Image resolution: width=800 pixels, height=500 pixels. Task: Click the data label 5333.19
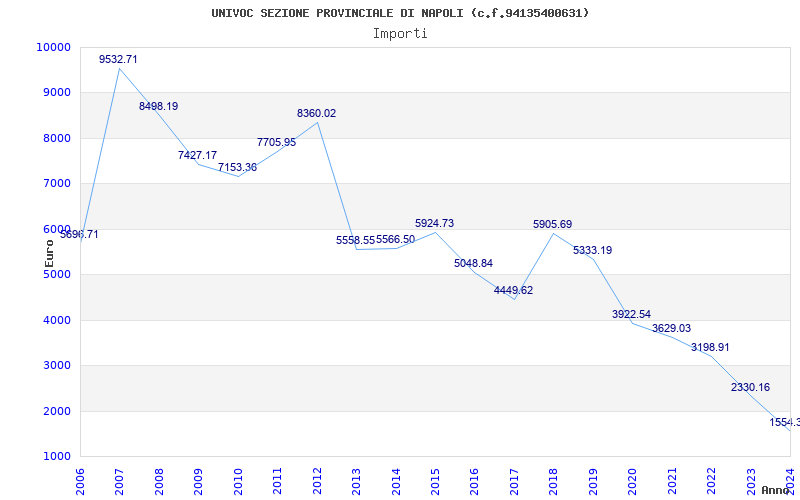(593, 250)
